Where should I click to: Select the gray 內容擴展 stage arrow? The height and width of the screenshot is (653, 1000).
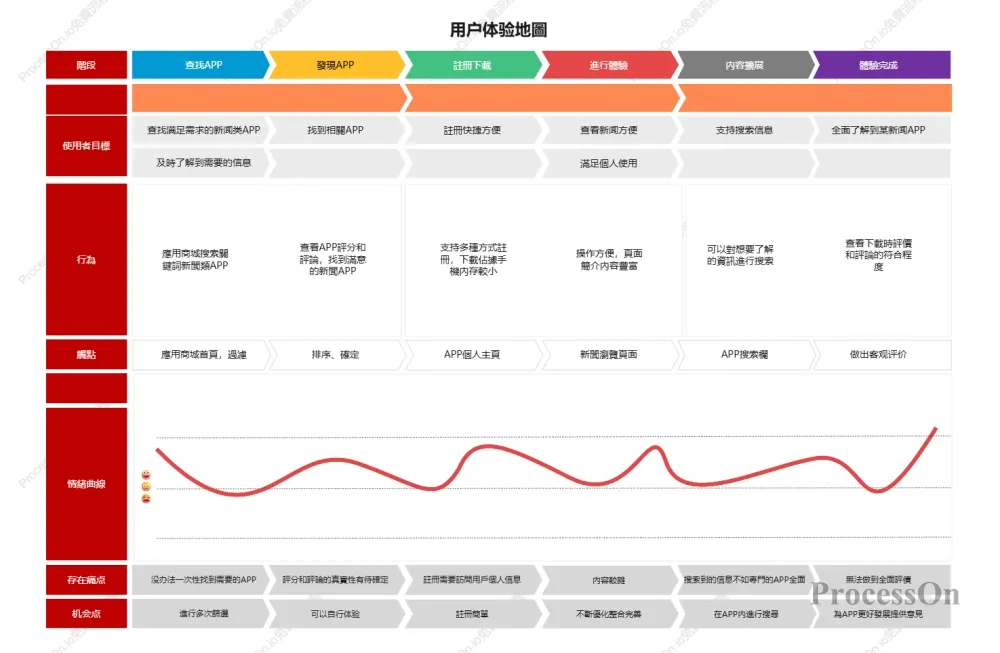[x=744, y=65]
